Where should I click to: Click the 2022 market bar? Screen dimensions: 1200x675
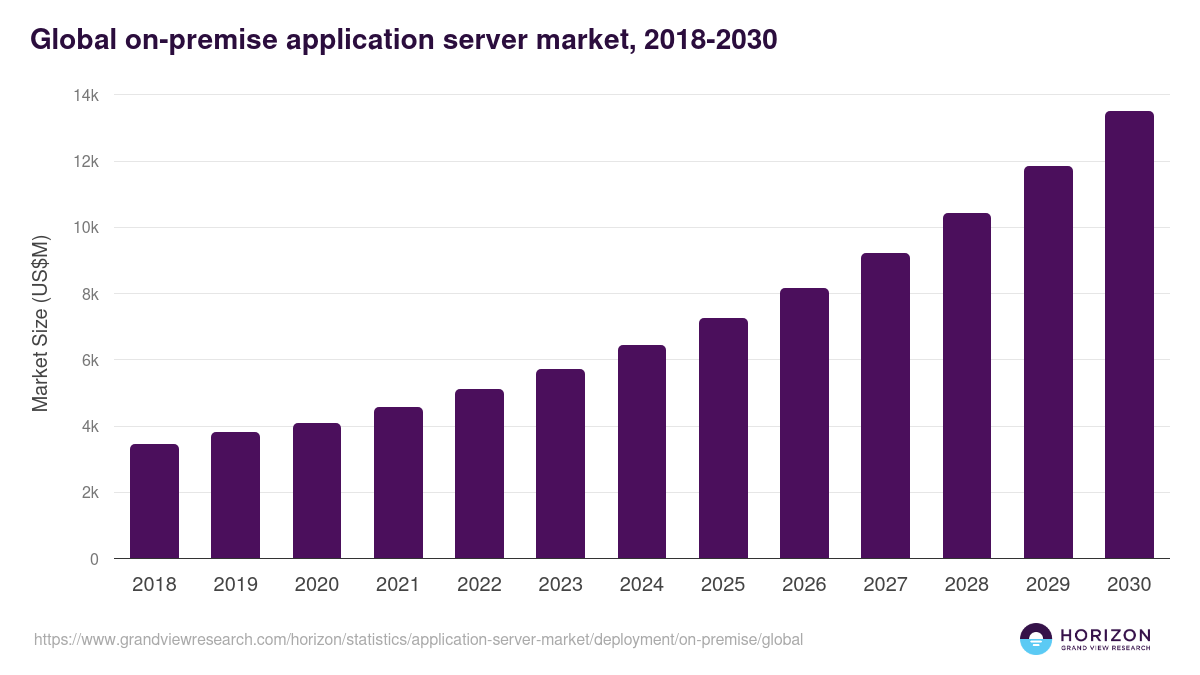coord(479,474)
